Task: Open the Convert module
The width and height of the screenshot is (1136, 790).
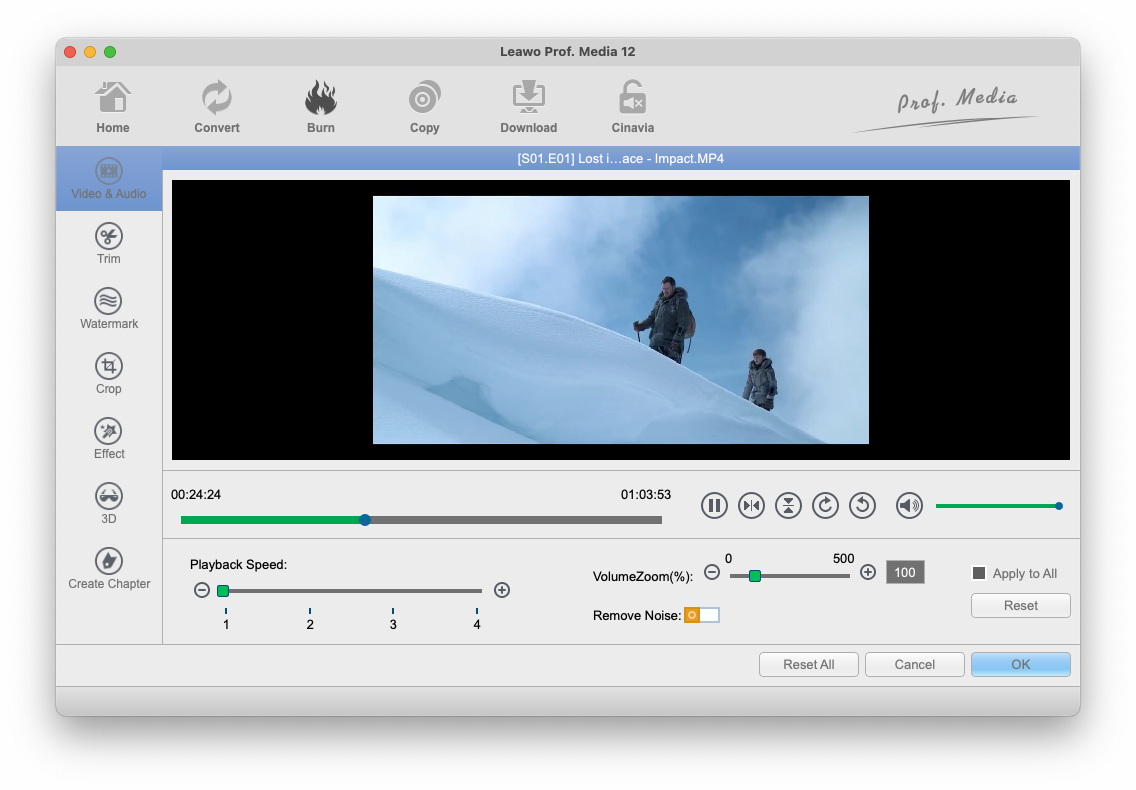Action: tap(217, 107)
